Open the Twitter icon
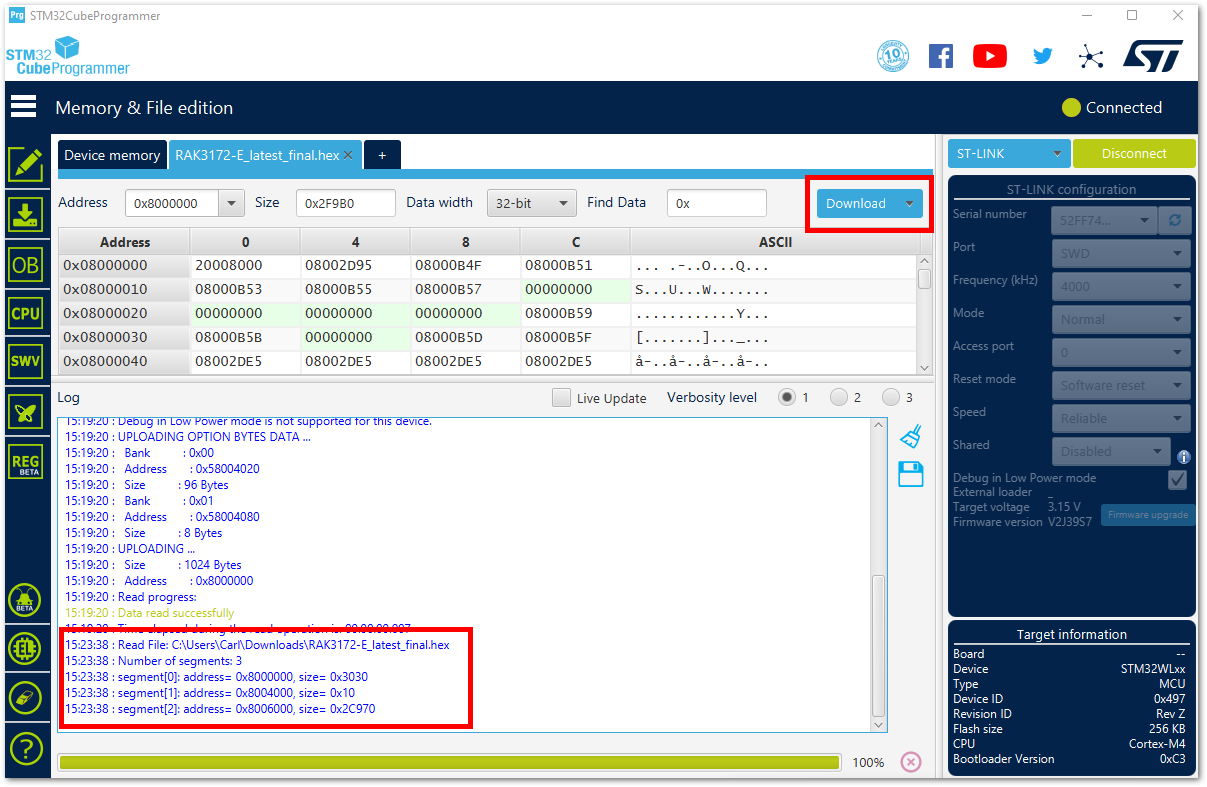This screenshot has height=787, width=1207. click(x=1043, y=56)
